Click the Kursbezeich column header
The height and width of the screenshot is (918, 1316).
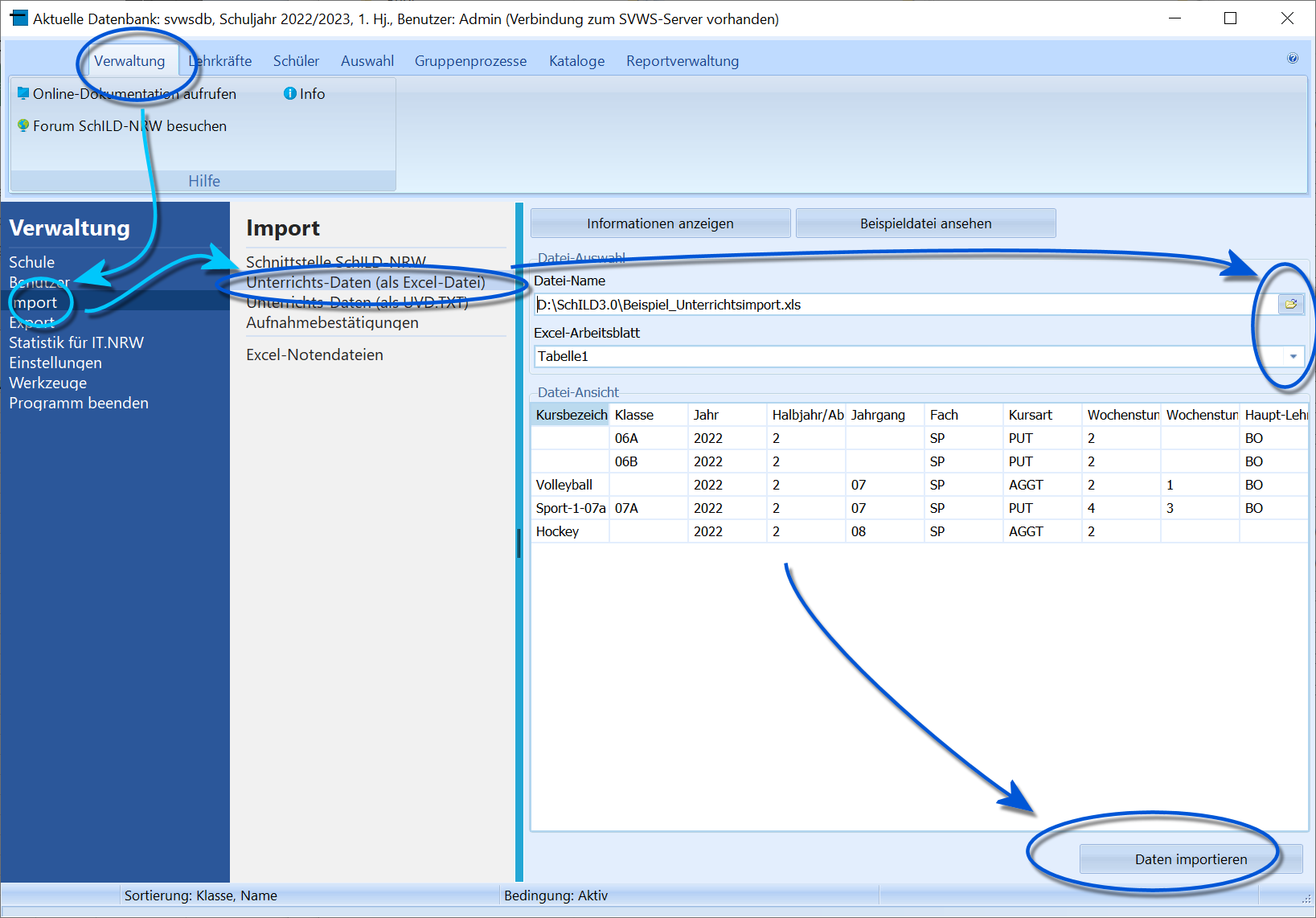click(571, 415)
